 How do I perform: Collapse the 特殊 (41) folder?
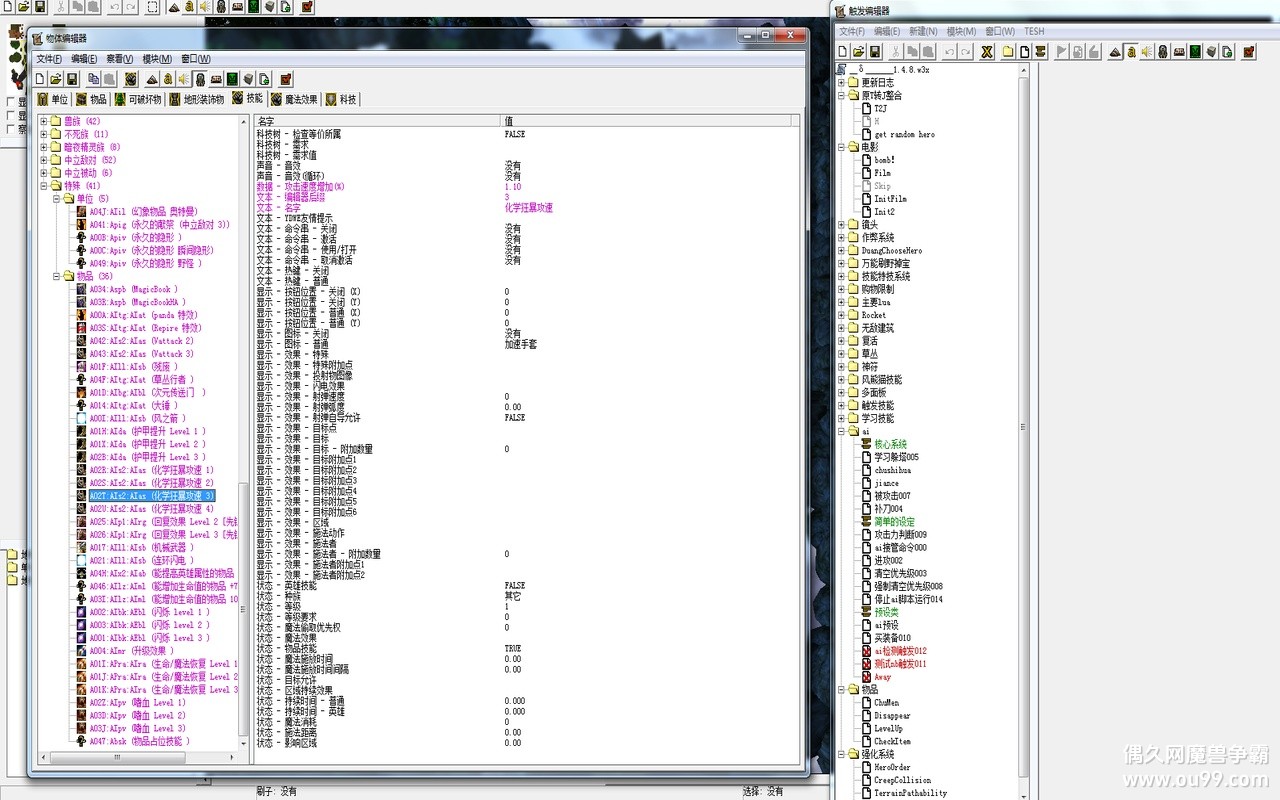(44, 186)
